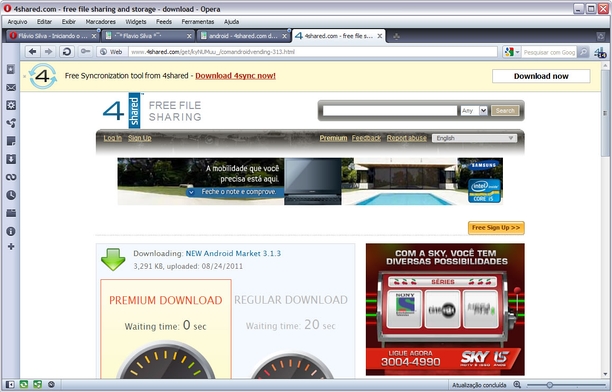Open the English language dropdown
612x392 pixels.
pyautogui.click(x=475, y=138)
